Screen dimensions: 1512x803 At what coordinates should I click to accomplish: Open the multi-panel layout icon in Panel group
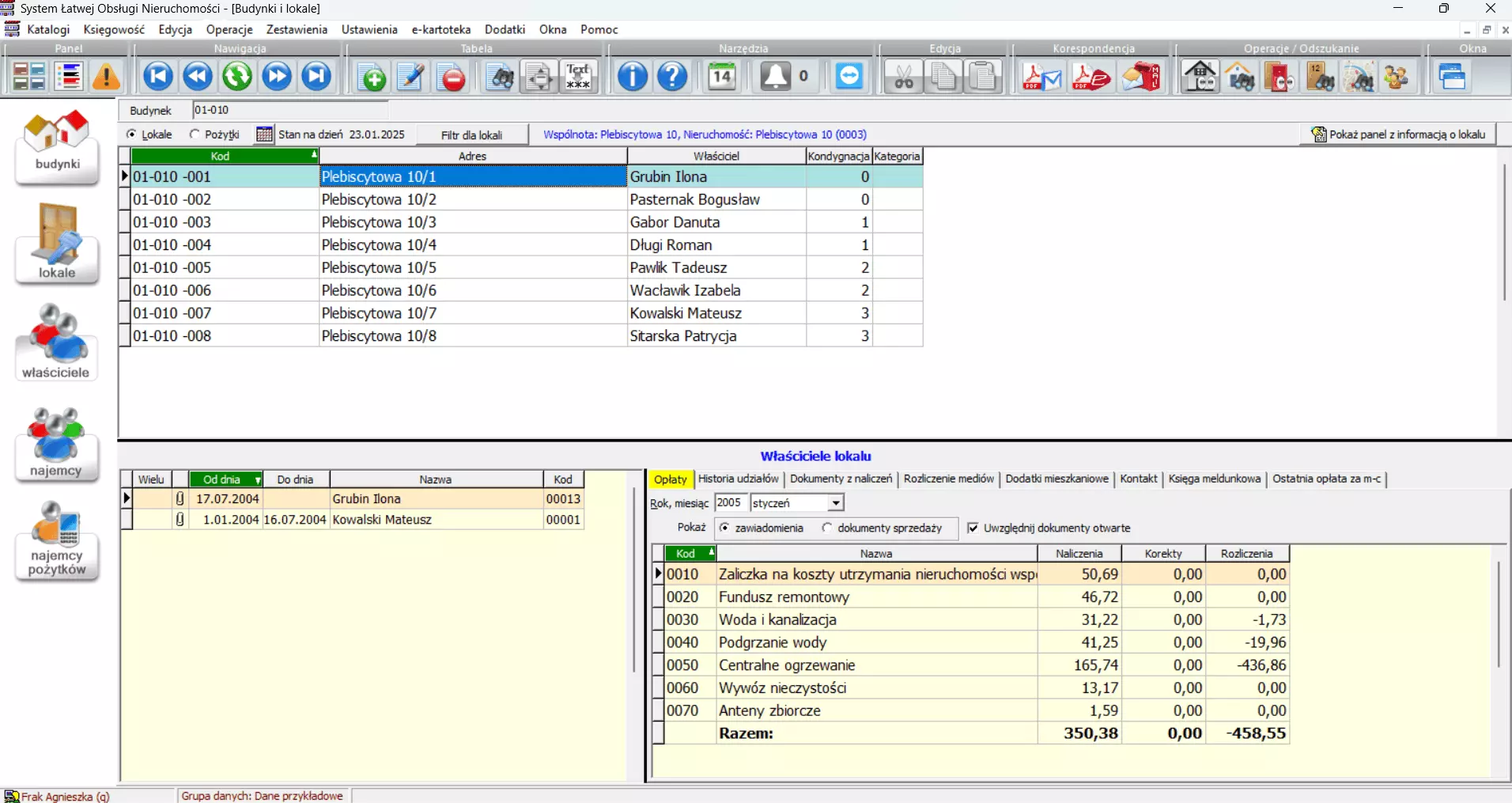(29, 77)
